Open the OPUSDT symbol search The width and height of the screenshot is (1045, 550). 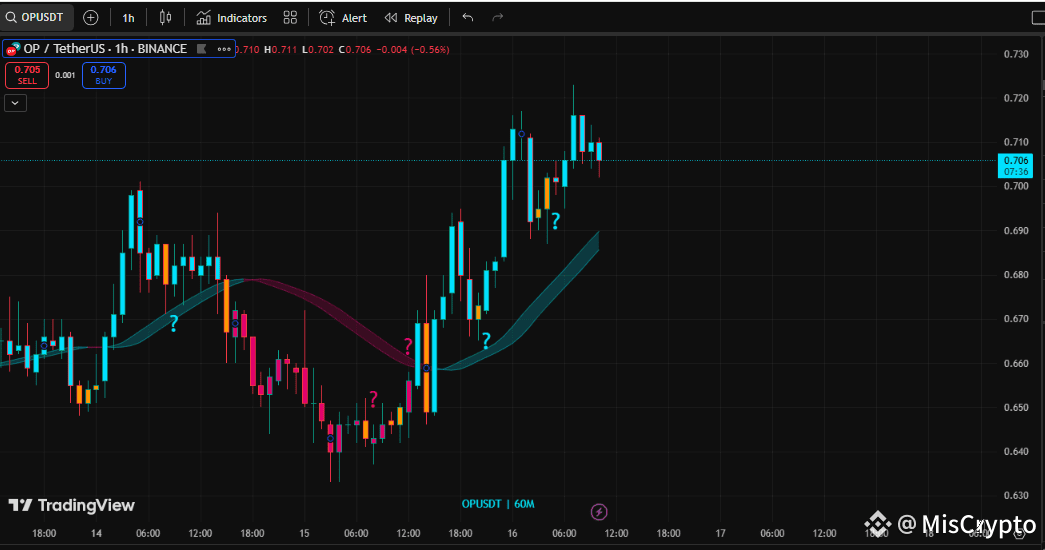[x=35, y=17]
